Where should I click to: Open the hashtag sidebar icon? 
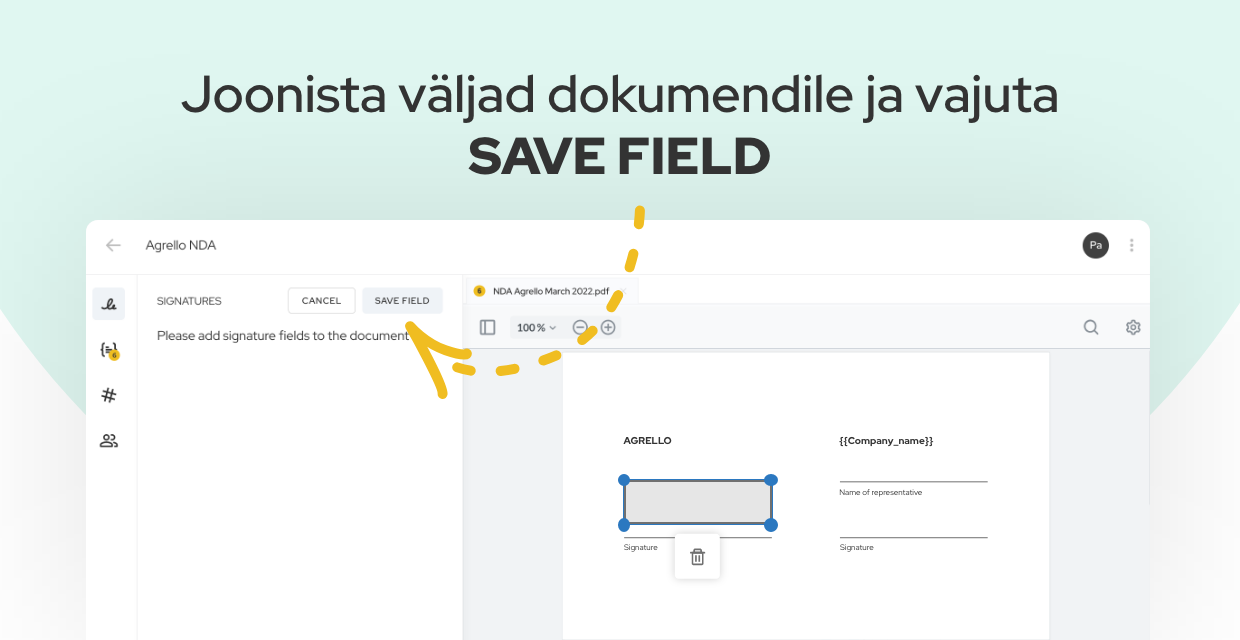pos(109,395)
